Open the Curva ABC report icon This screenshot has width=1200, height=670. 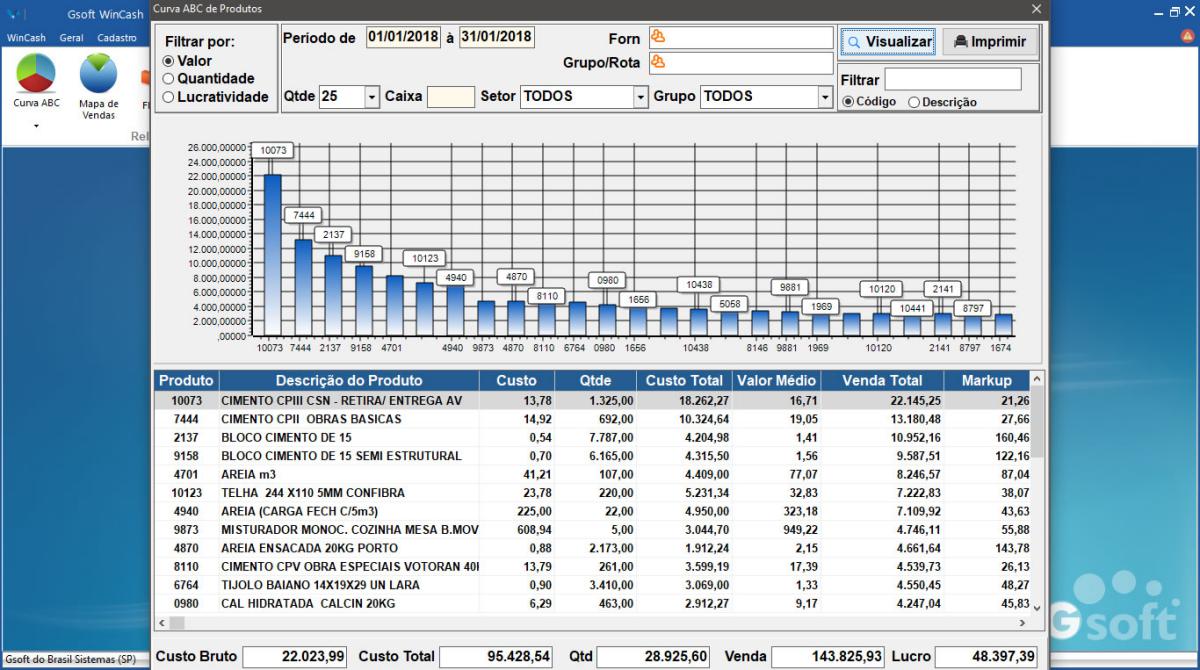click(36, 74)
